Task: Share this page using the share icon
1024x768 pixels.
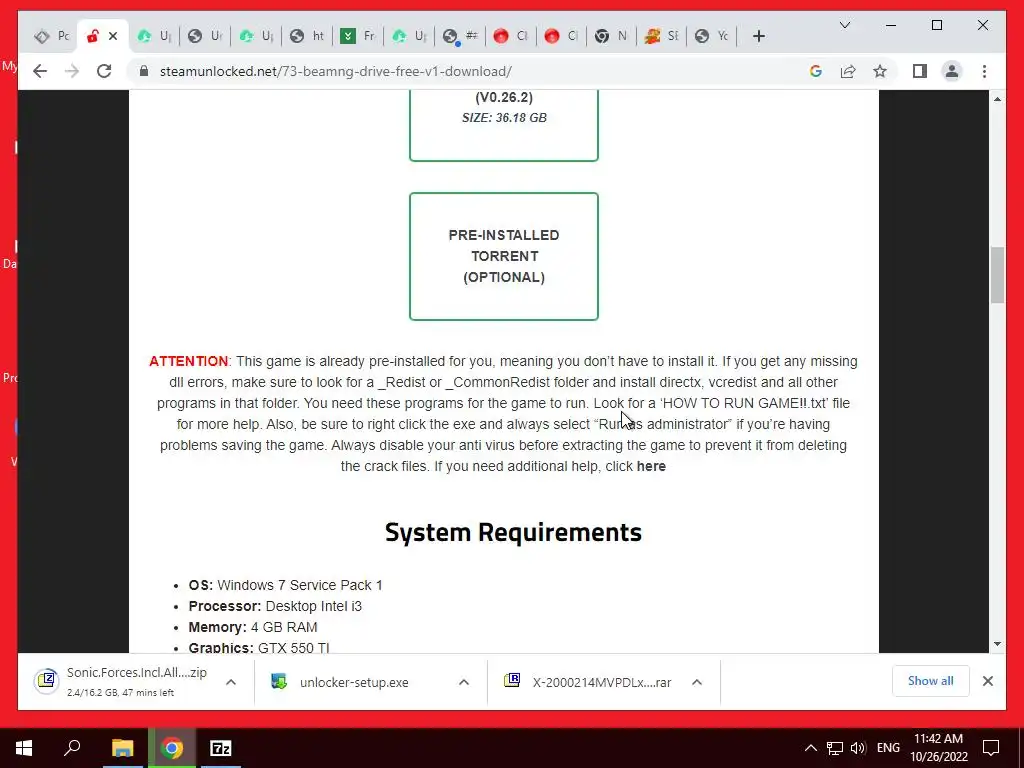Action: (848, 71)
